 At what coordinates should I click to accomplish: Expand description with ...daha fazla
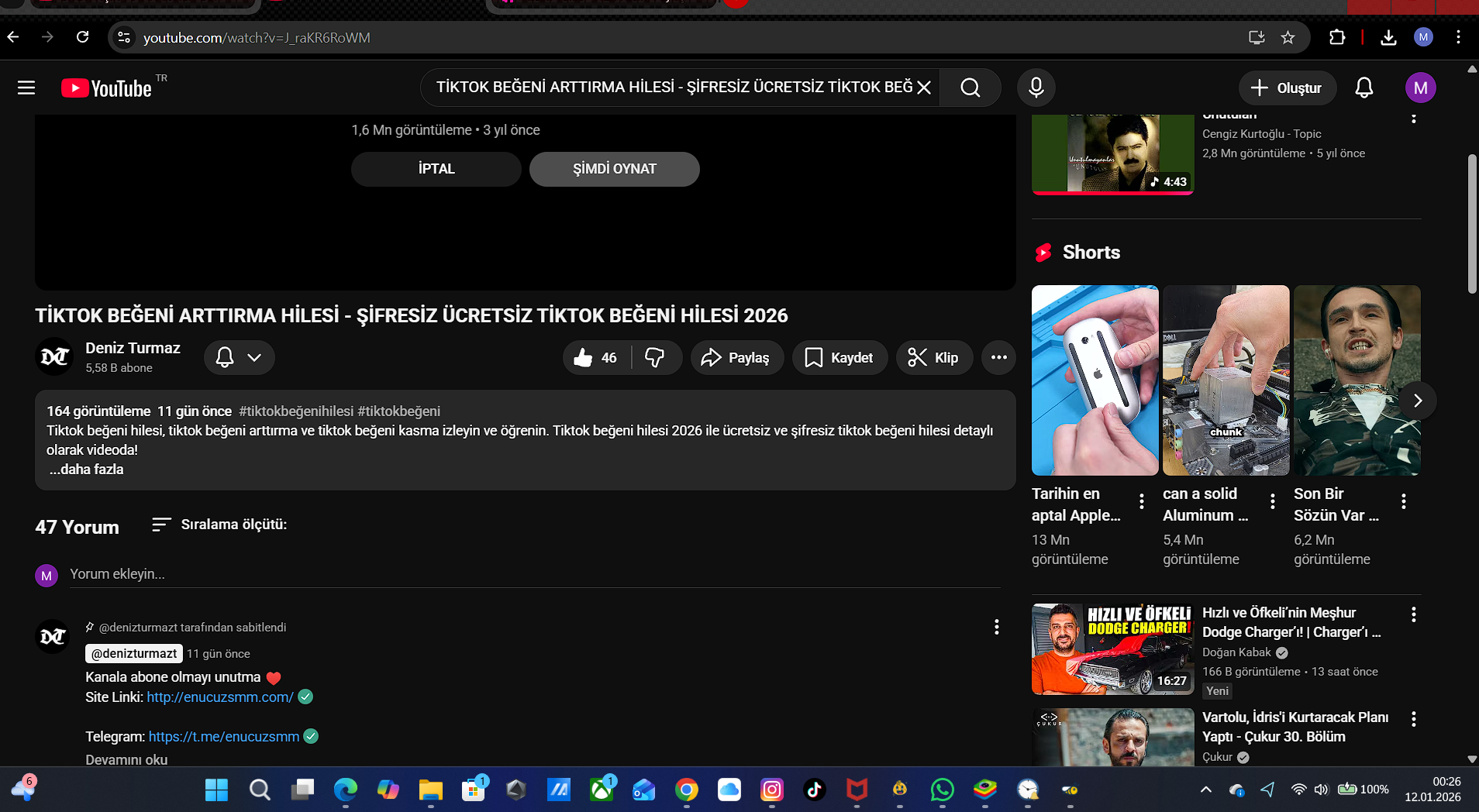87,469
